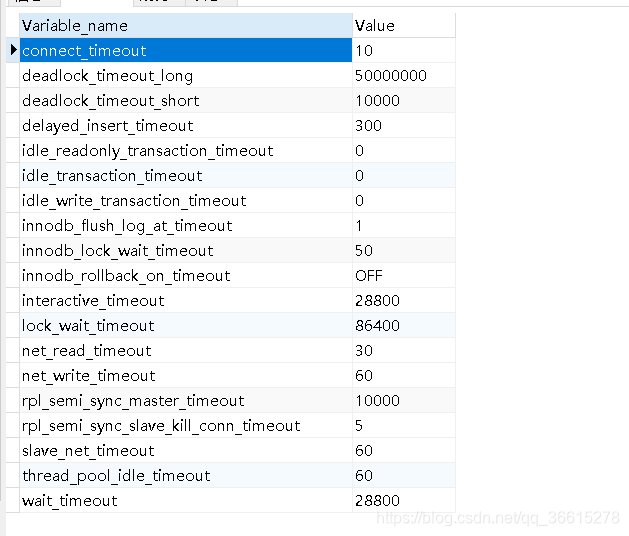Select the interactive_timeout cell
The width and height of the screenshot is (629, 536).
(x=186, y=300)
